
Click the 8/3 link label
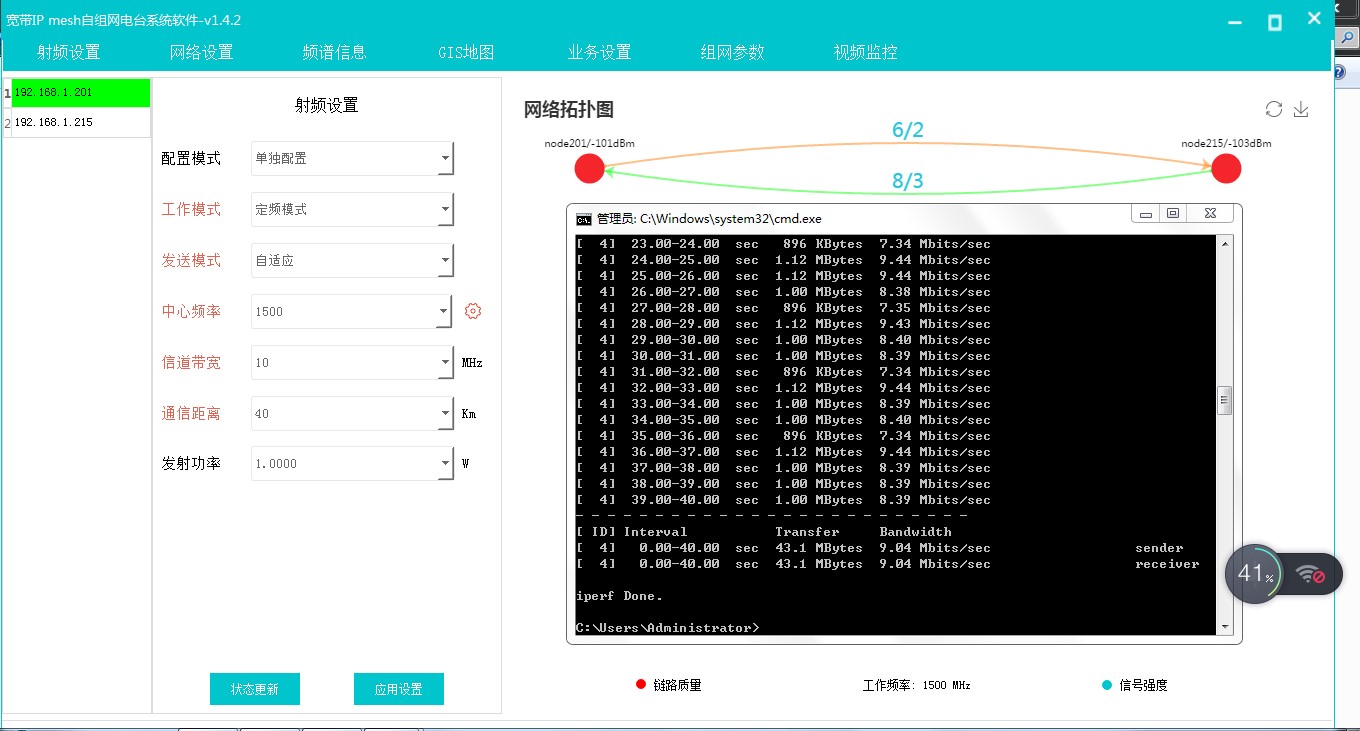coord(908,181)
